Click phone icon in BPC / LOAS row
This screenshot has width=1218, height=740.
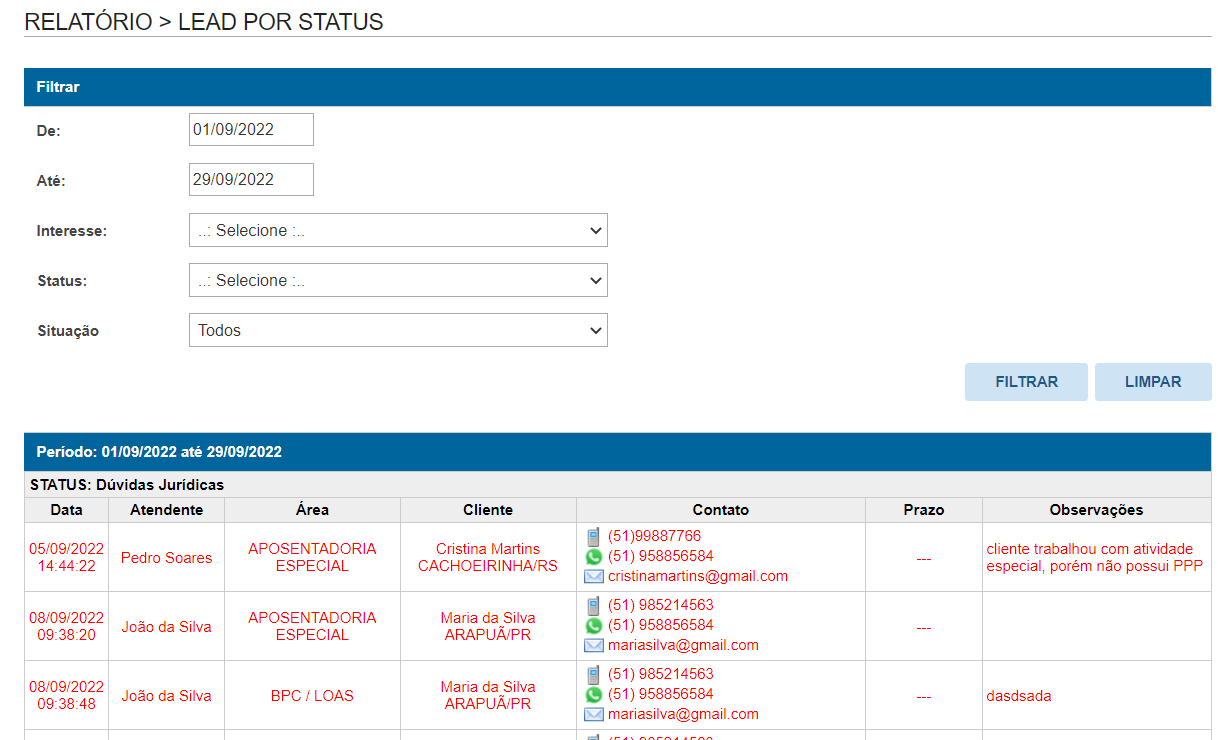click(593, 675)
